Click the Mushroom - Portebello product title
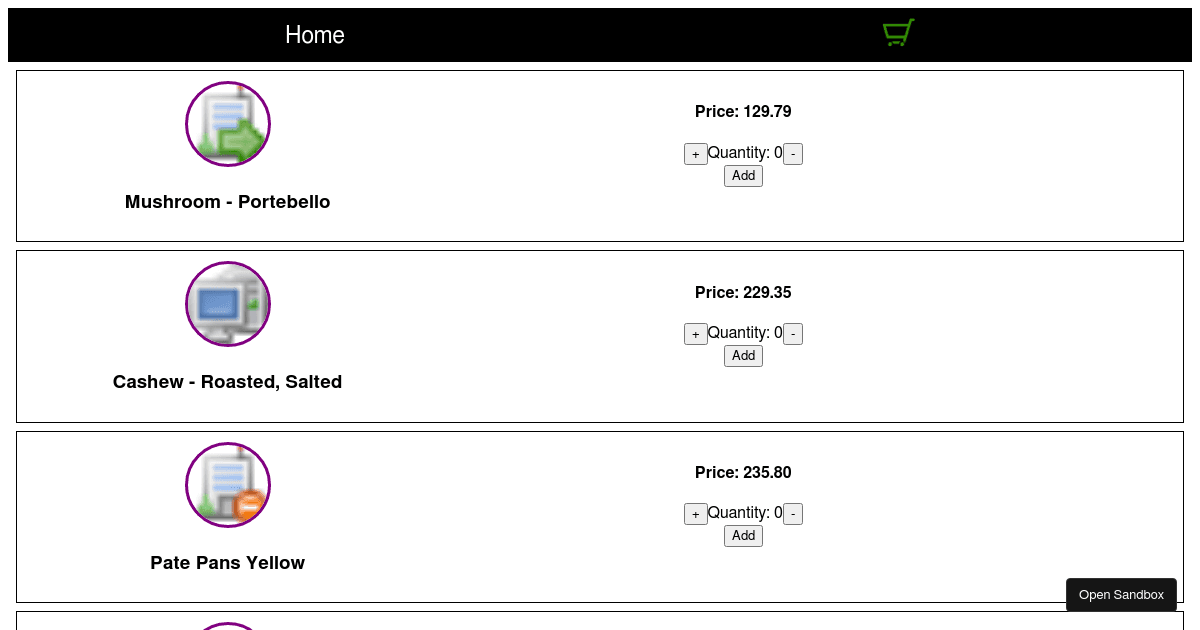 [x=228, y=202]
